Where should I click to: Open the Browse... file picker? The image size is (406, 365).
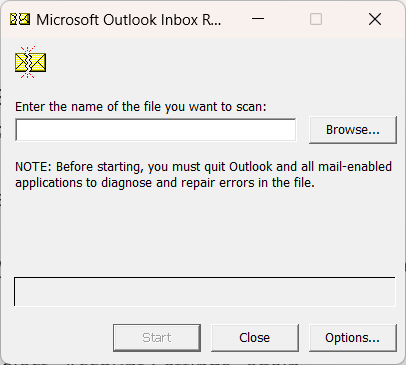click(353, 130)
